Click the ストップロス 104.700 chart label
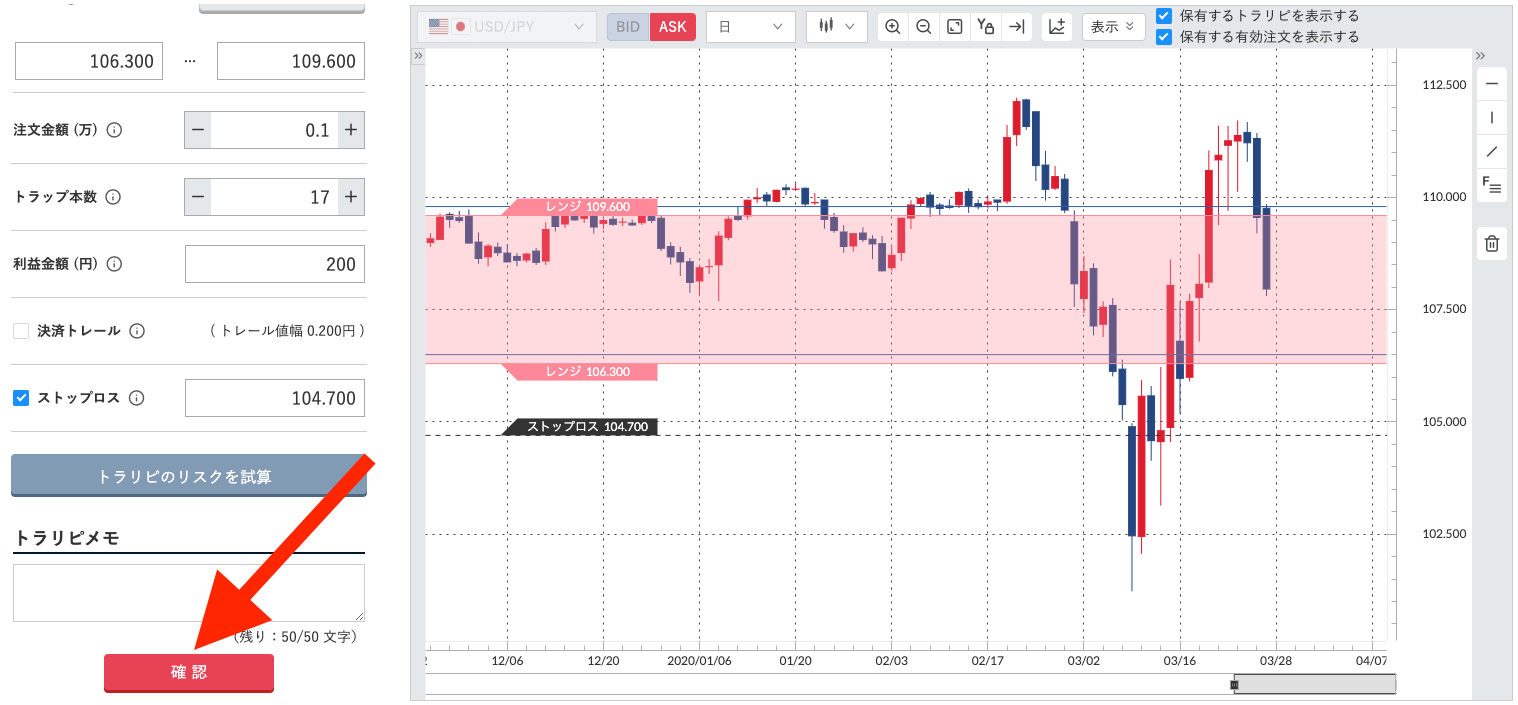The width and height of the screenshot is (1518, 705). coord(580,427)
